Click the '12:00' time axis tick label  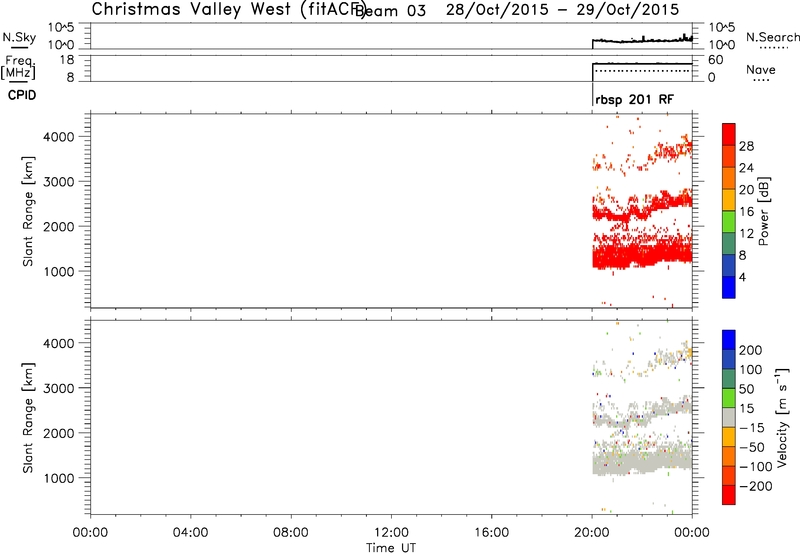point(391,533)
